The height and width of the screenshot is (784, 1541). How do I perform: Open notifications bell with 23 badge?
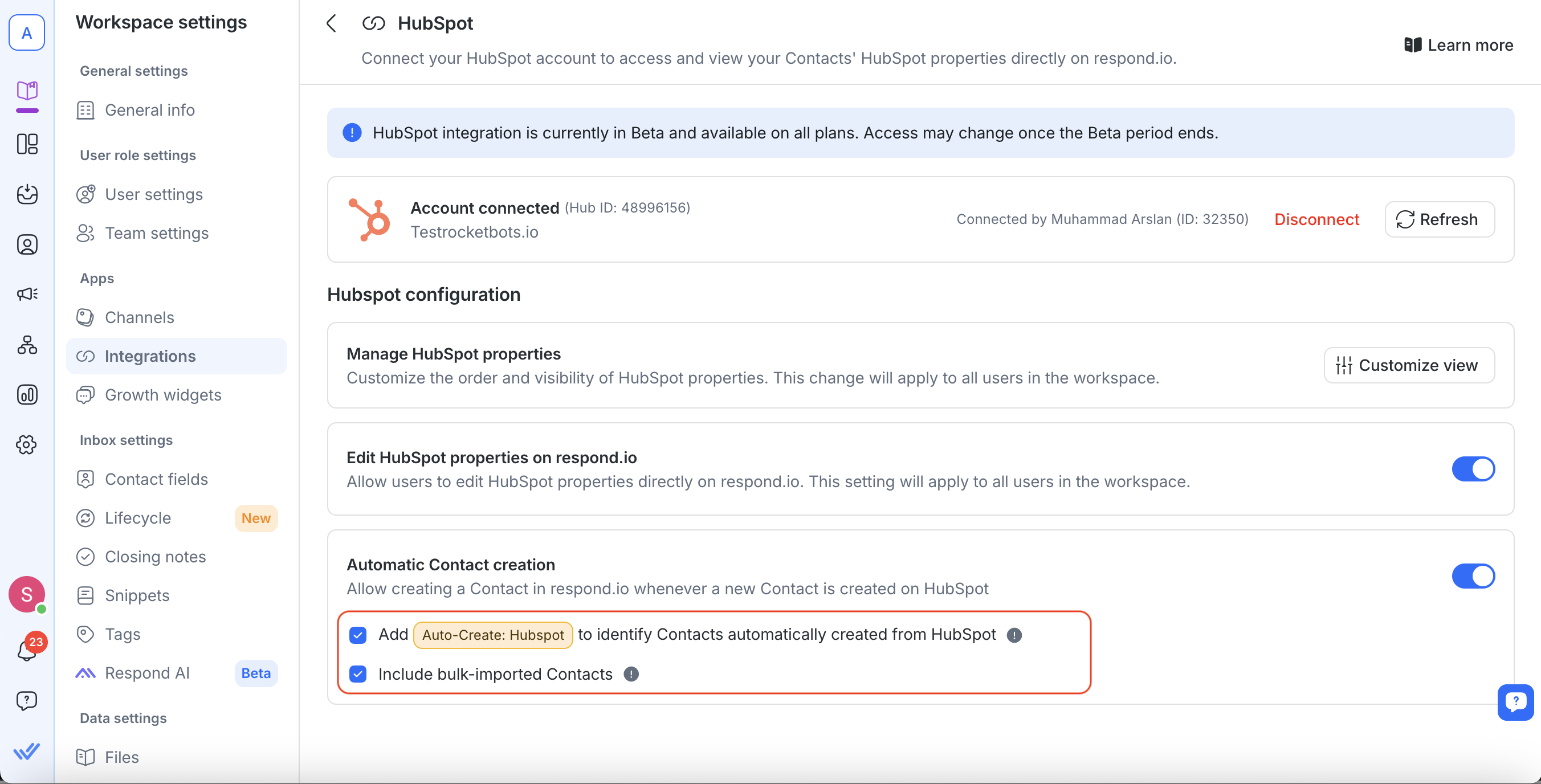(27, 651)
